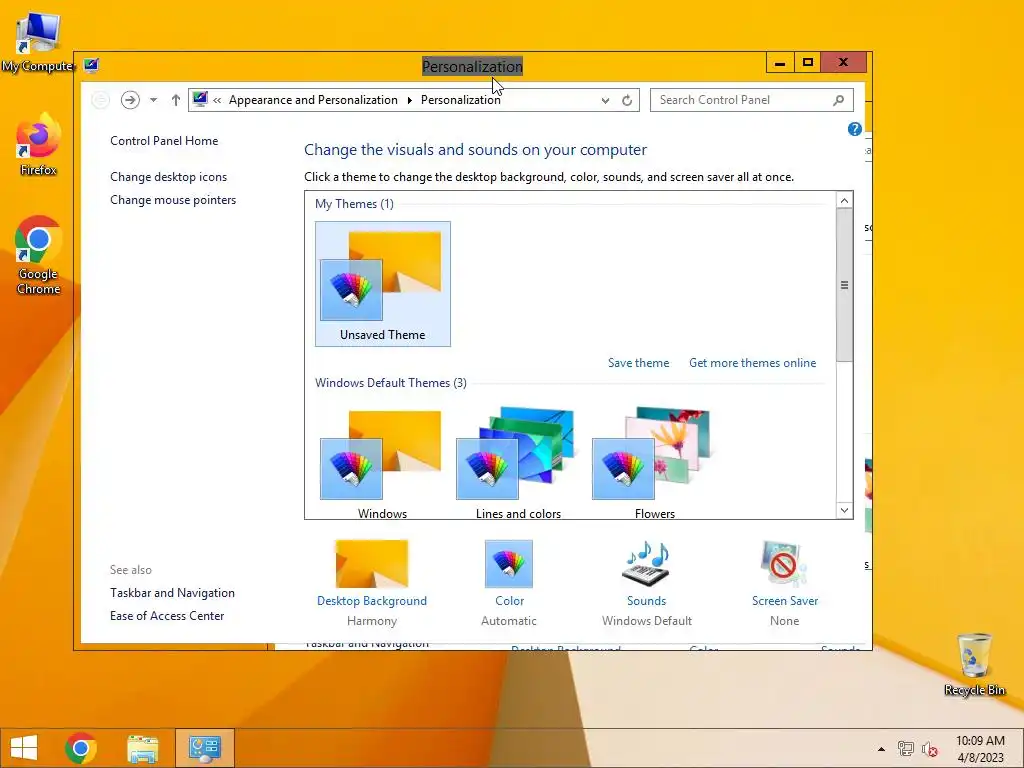Click the double-chevron breadcrumb overflow
Viewport: 1024px width, 768px height.
pyautogui.click(x=217, y=100)
